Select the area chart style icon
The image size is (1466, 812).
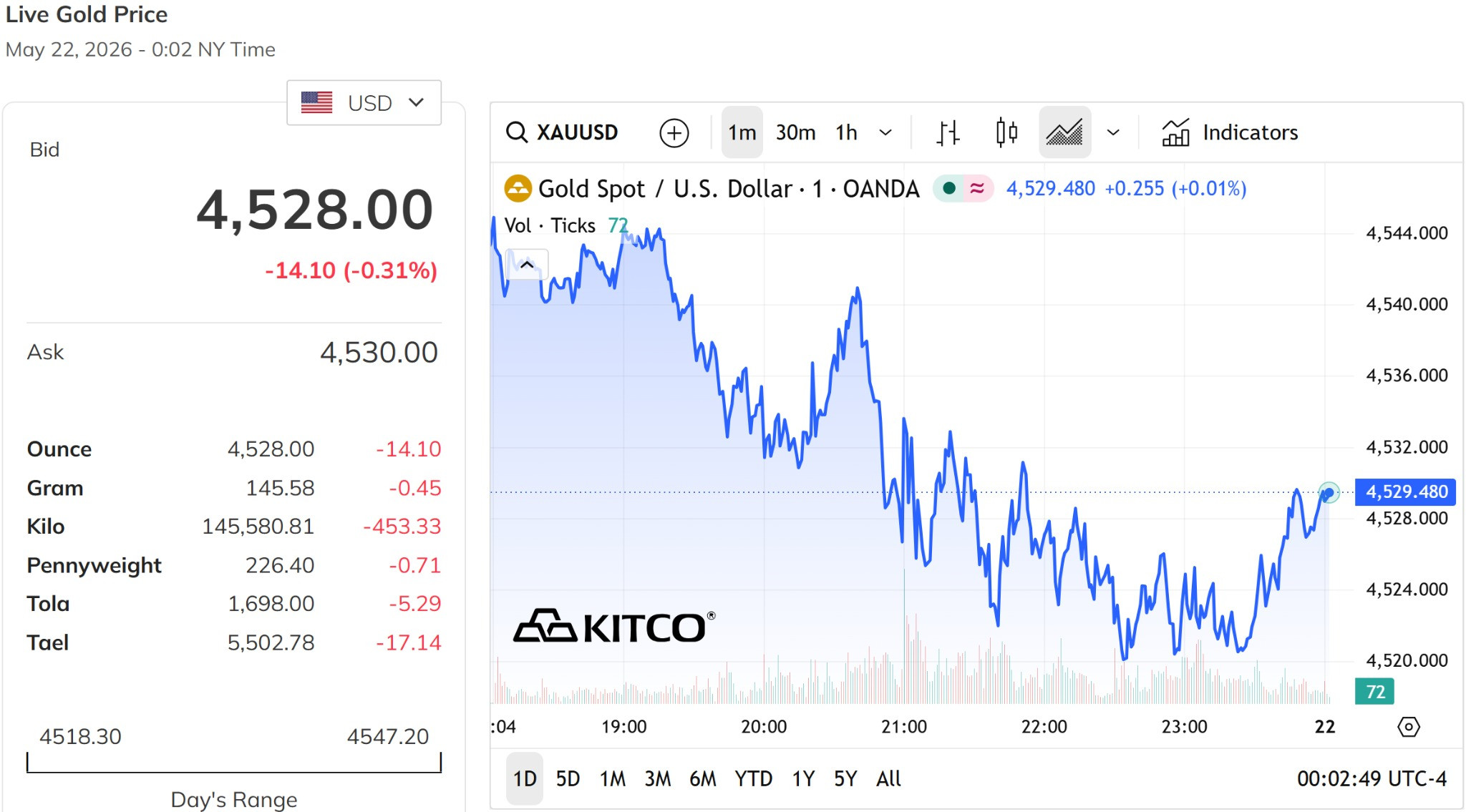(x=1064, y=132)
